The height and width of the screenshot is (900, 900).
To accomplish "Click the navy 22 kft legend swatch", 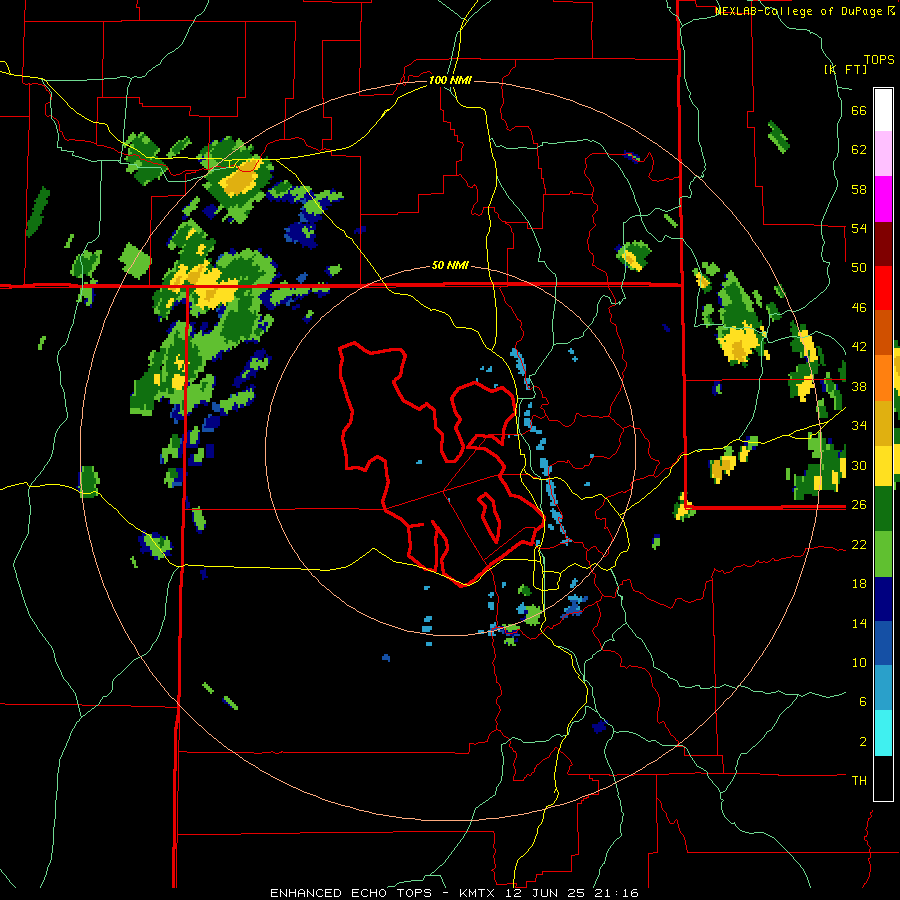I will coord(883,598).
